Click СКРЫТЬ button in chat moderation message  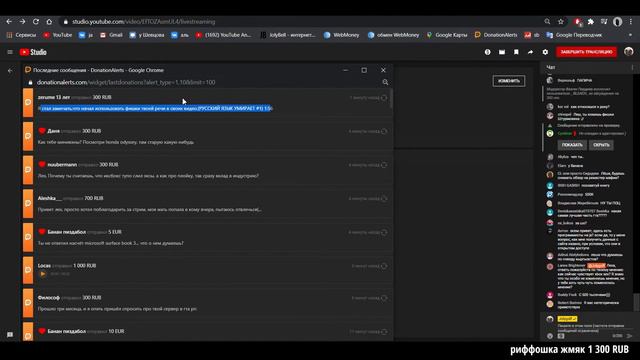(x=601, y=145)
